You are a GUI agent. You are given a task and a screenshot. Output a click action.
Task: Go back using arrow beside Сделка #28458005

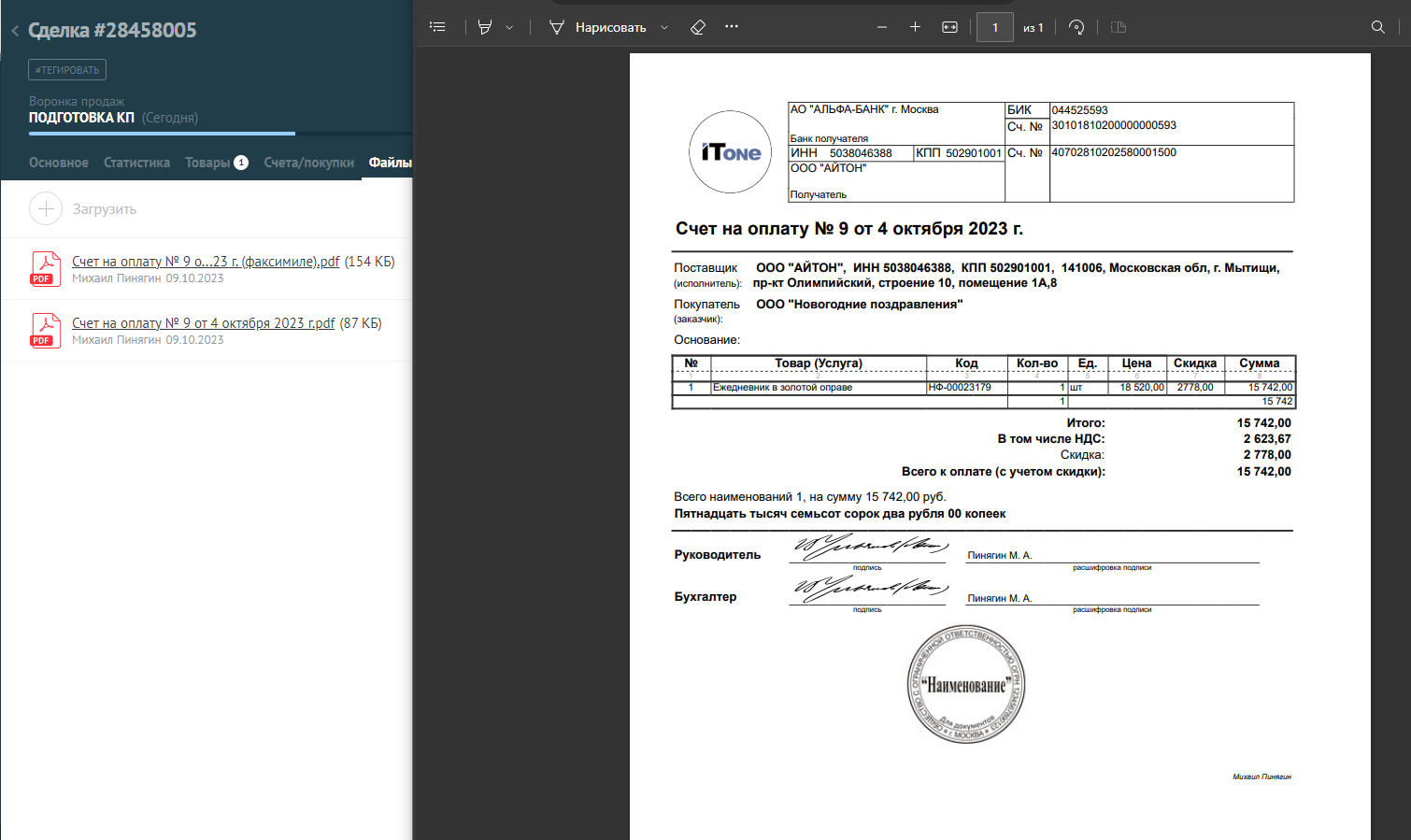point(15,31)
